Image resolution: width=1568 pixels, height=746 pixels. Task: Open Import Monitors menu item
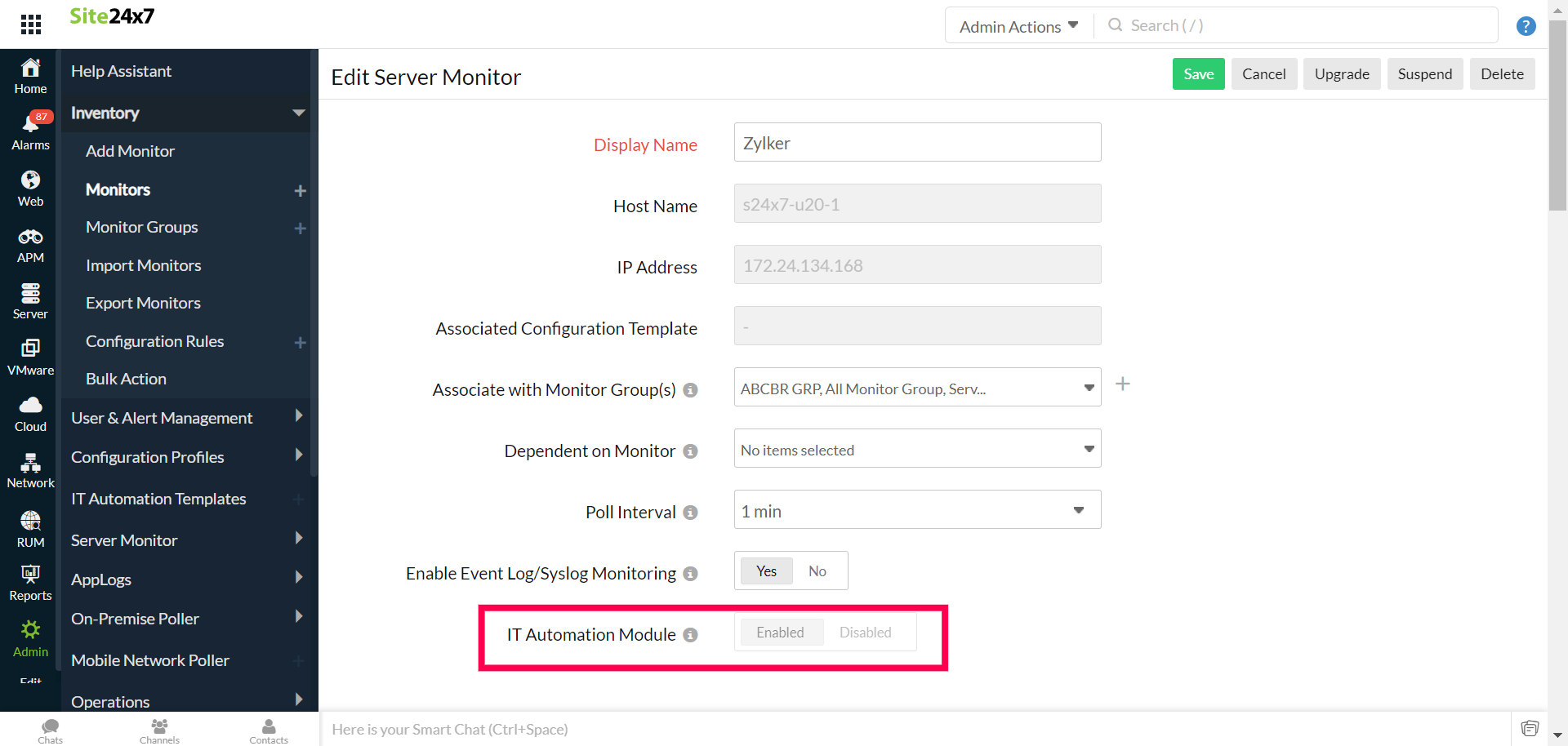(143, 265)
